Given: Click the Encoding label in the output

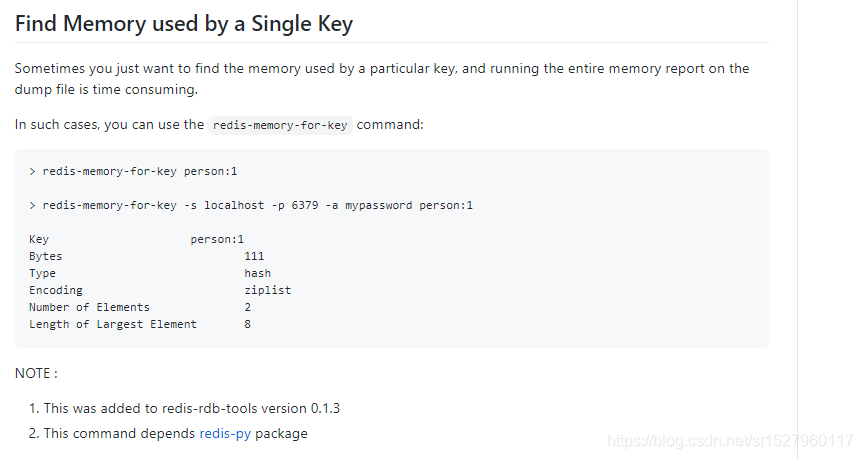Looking at the screenshot, I should pyautogui.click(x=56, y=290).
